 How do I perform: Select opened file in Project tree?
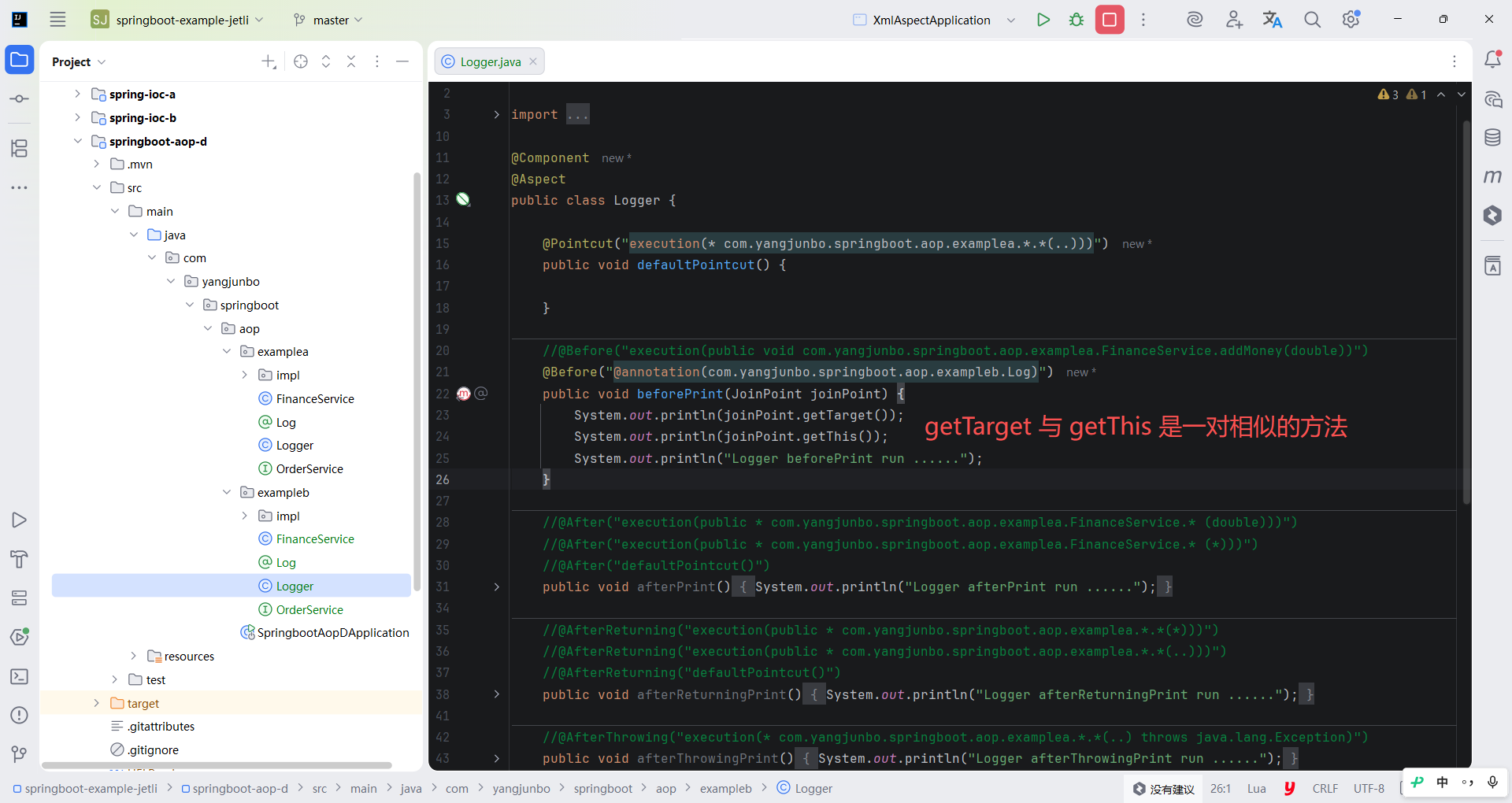pos(301,61)
